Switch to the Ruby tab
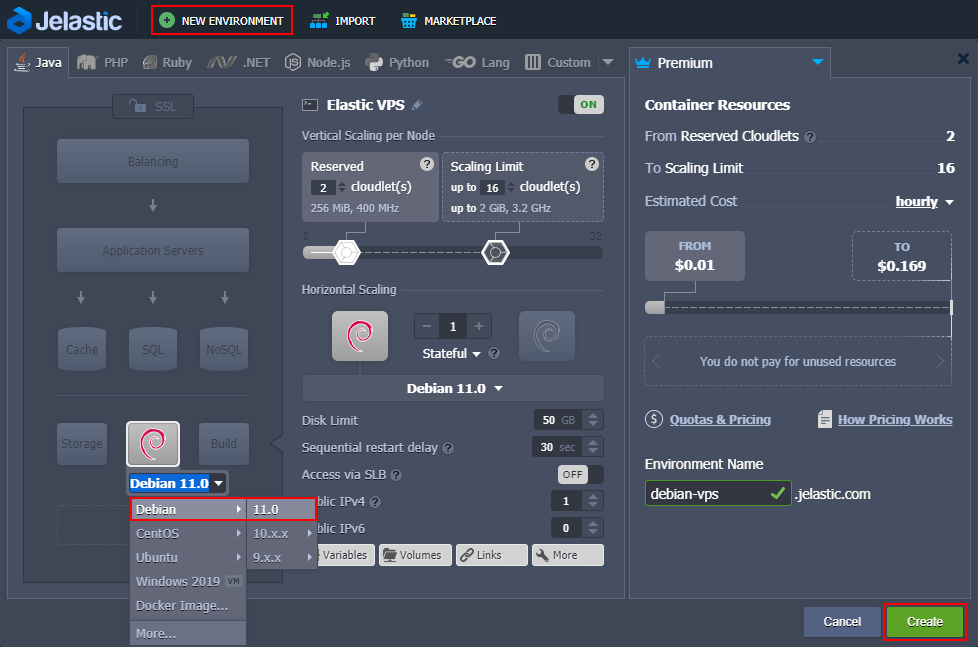This screenshot has width=978, height=647. 167,62
